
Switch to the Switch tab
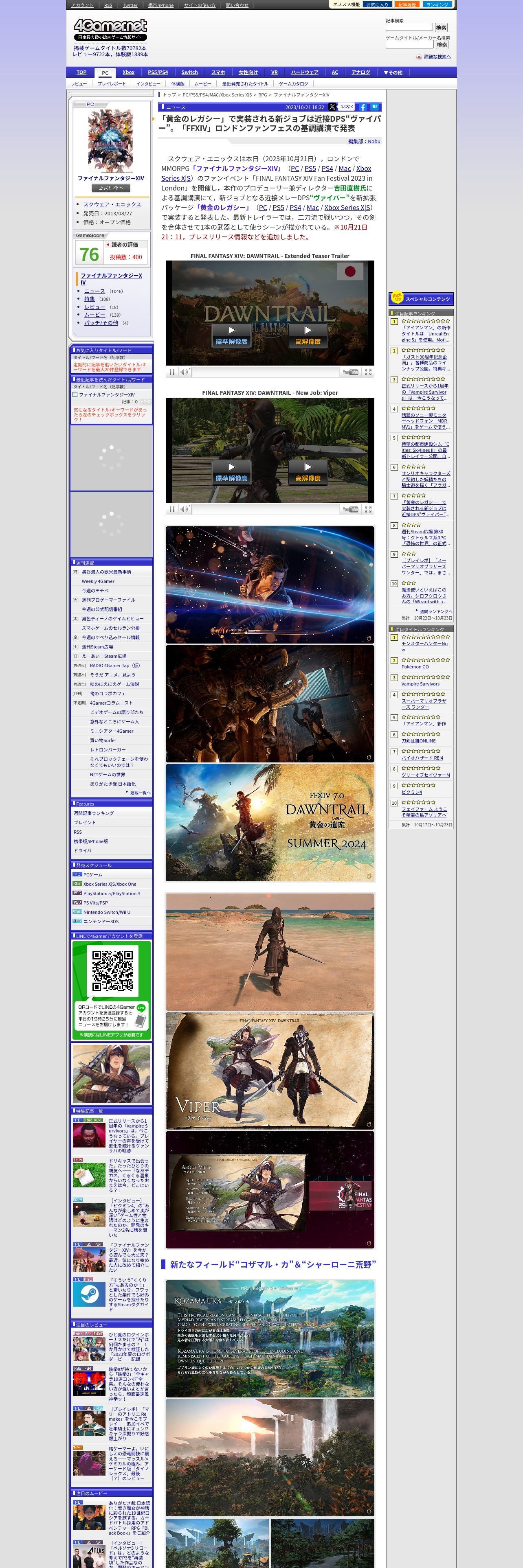pyautogui.click(x=189, y=72)
